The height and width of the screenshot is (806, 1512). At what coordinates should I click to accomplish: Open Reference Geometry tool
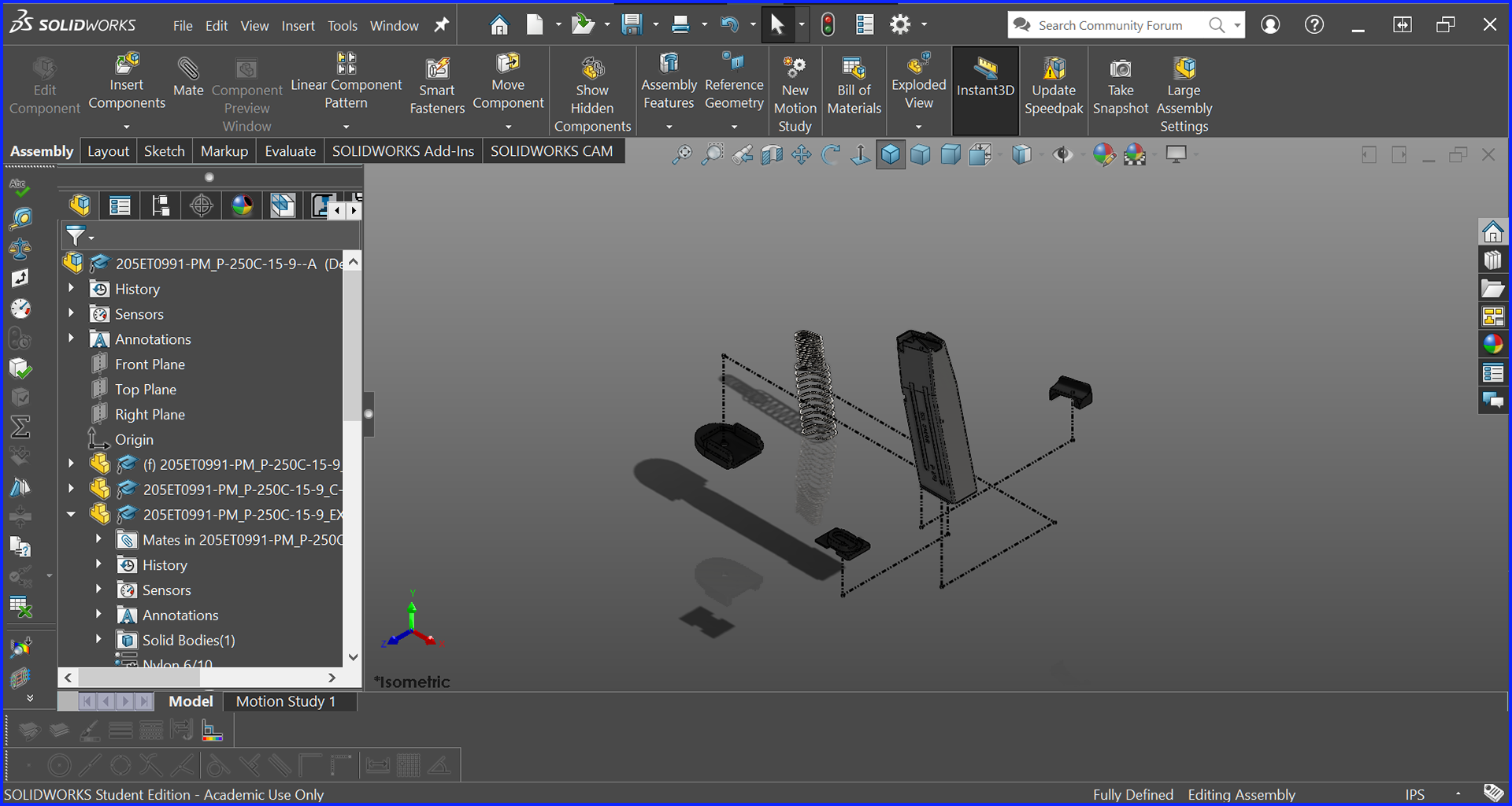tap(734, 81)
